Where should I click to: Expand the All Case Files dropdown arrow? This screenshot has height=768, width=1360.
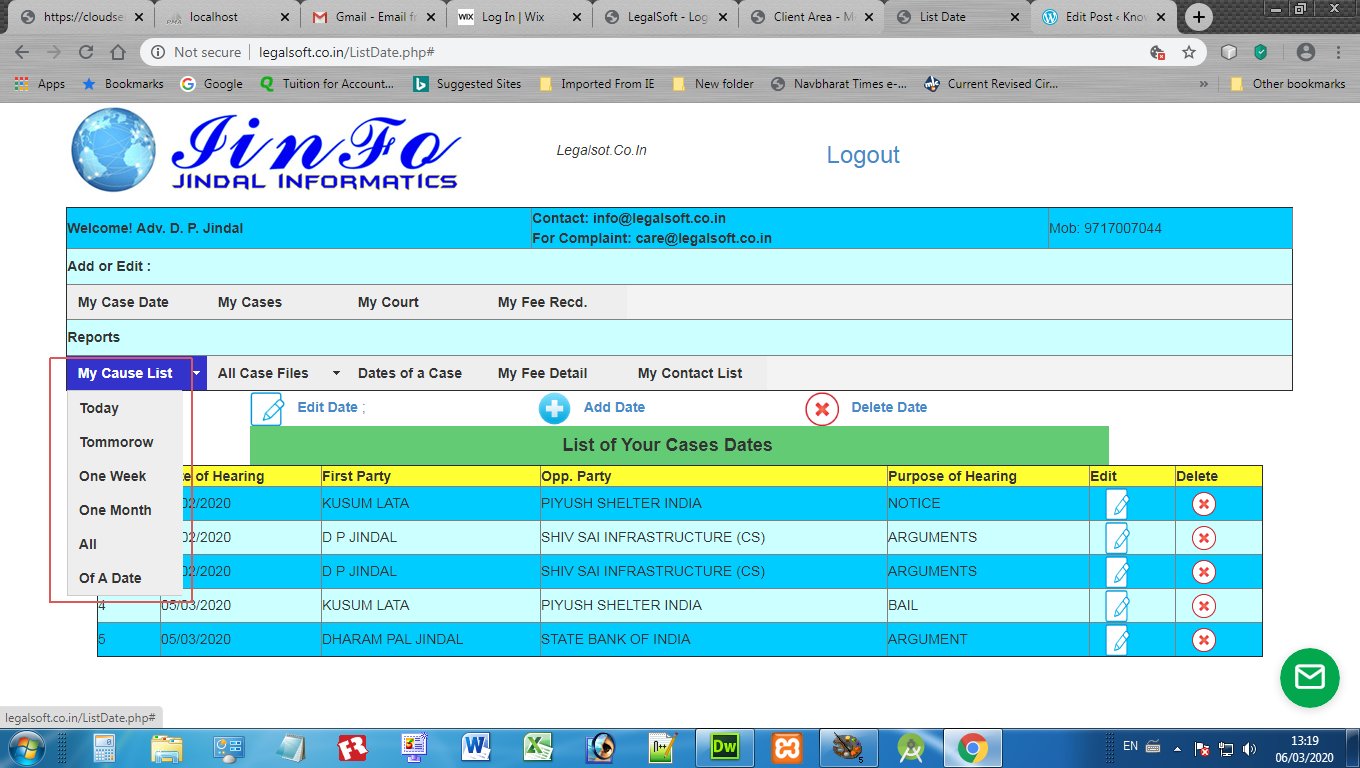(x=336, y=373)
